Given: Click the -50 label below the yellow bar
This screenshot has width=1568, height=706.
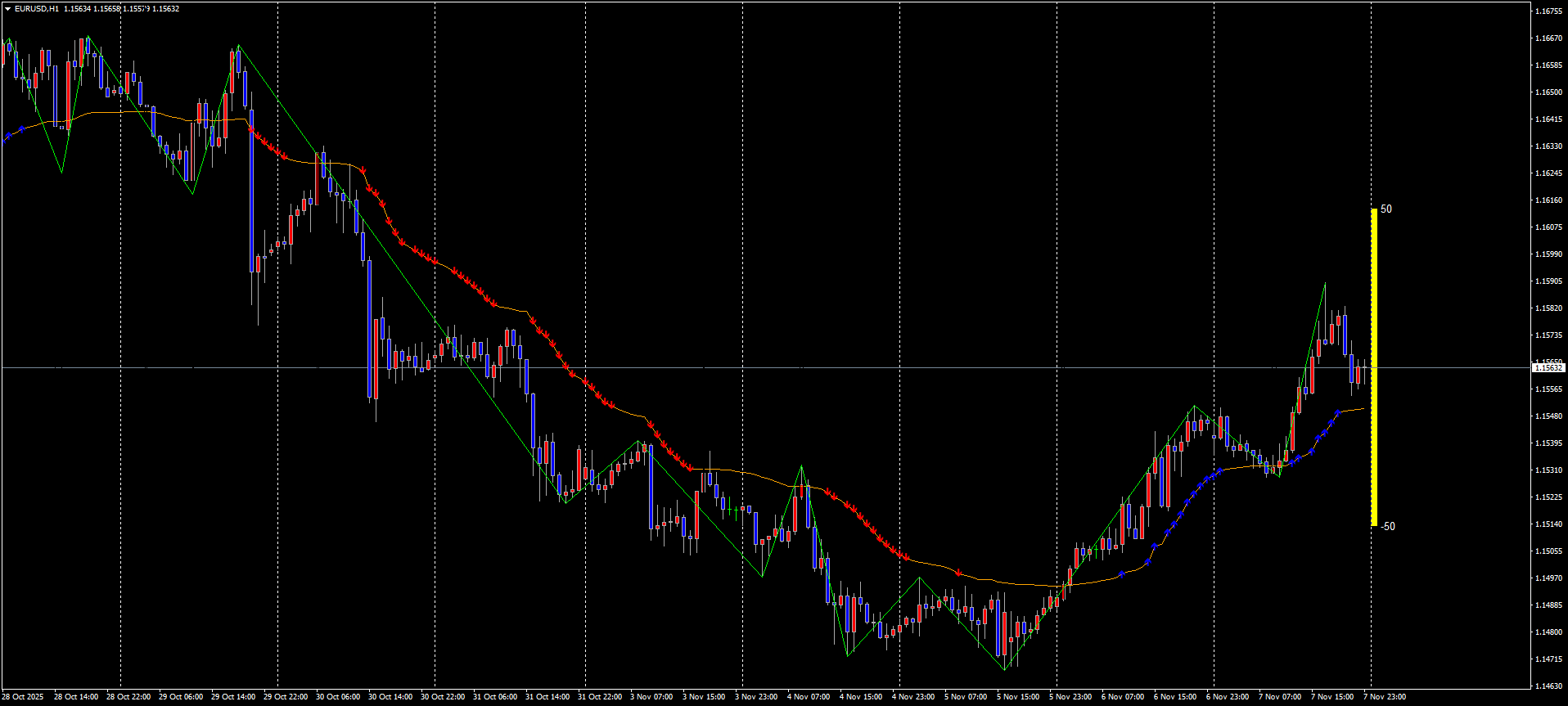Looking at the screenshot, I should (x=1388, y=526).
